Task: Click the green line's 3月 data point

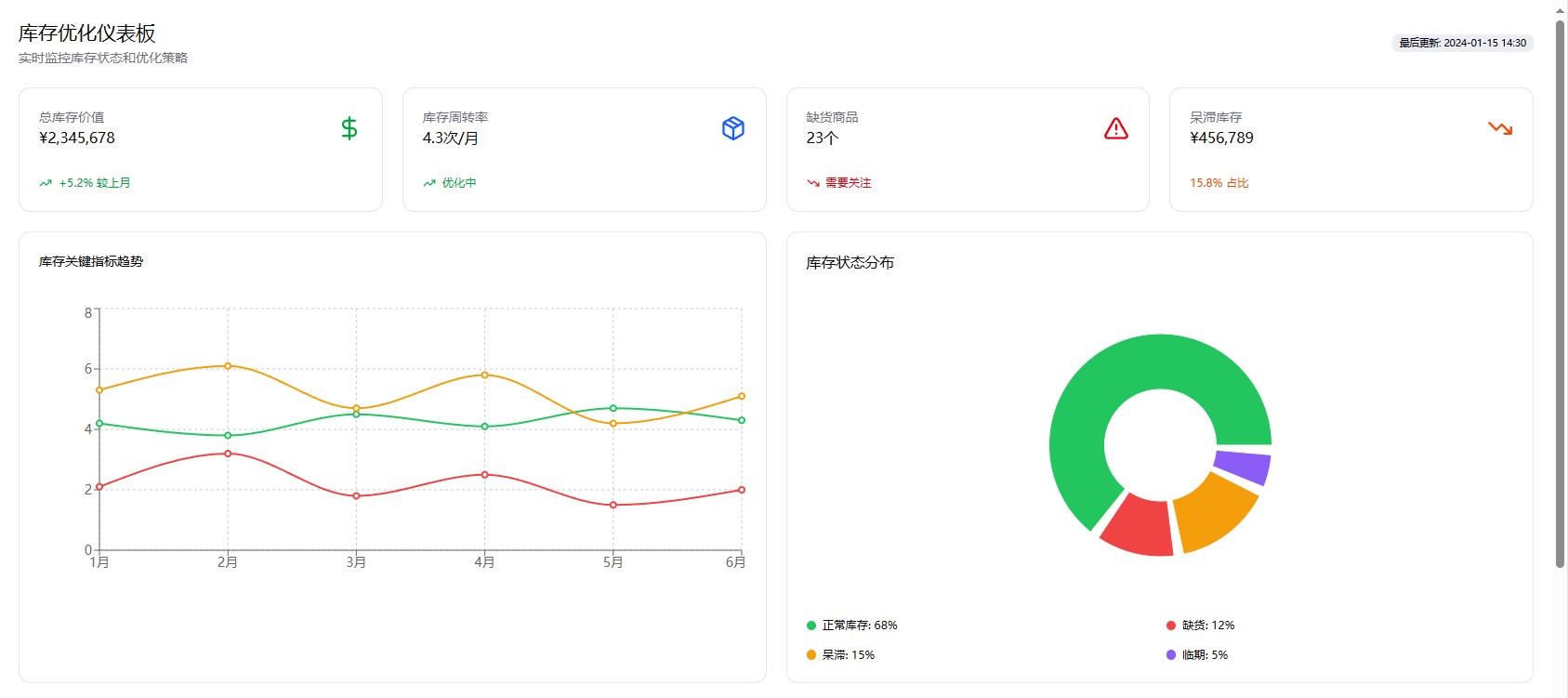Action: [x=356, y=415]
